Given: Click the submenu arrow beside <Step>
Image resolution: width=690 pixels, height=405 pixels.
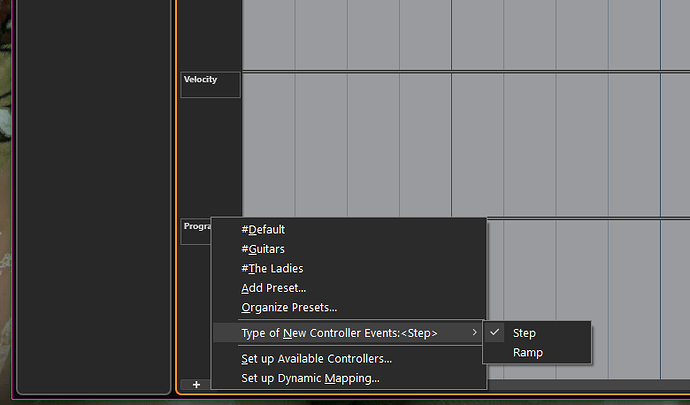Looking at the screenshot, I should click(x=474, y=332).
